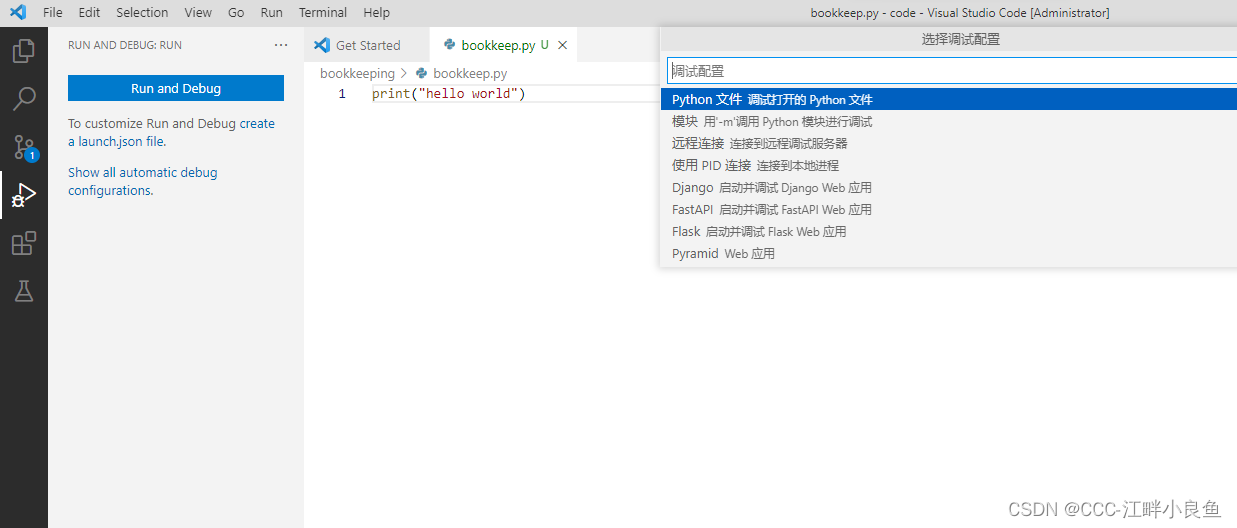Image resolution: width=1237 pixels, height=528 pixels.
Task: Select the 远程连接 remote attach option
Action: click(x=949, y=144)
